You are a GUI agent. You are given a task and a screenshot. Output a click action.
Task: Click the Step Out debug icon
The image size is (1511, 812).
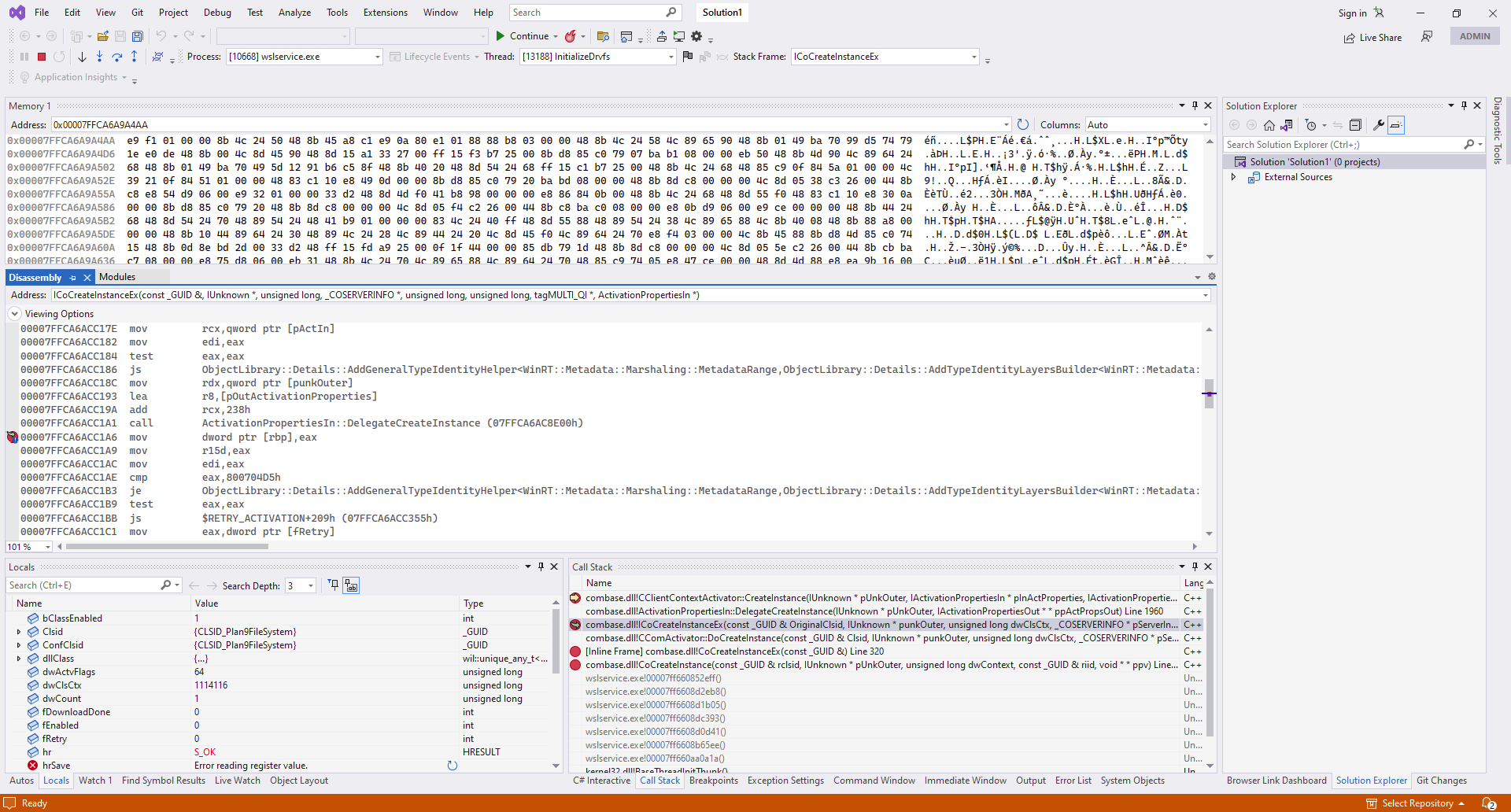(x=134, y=57)
